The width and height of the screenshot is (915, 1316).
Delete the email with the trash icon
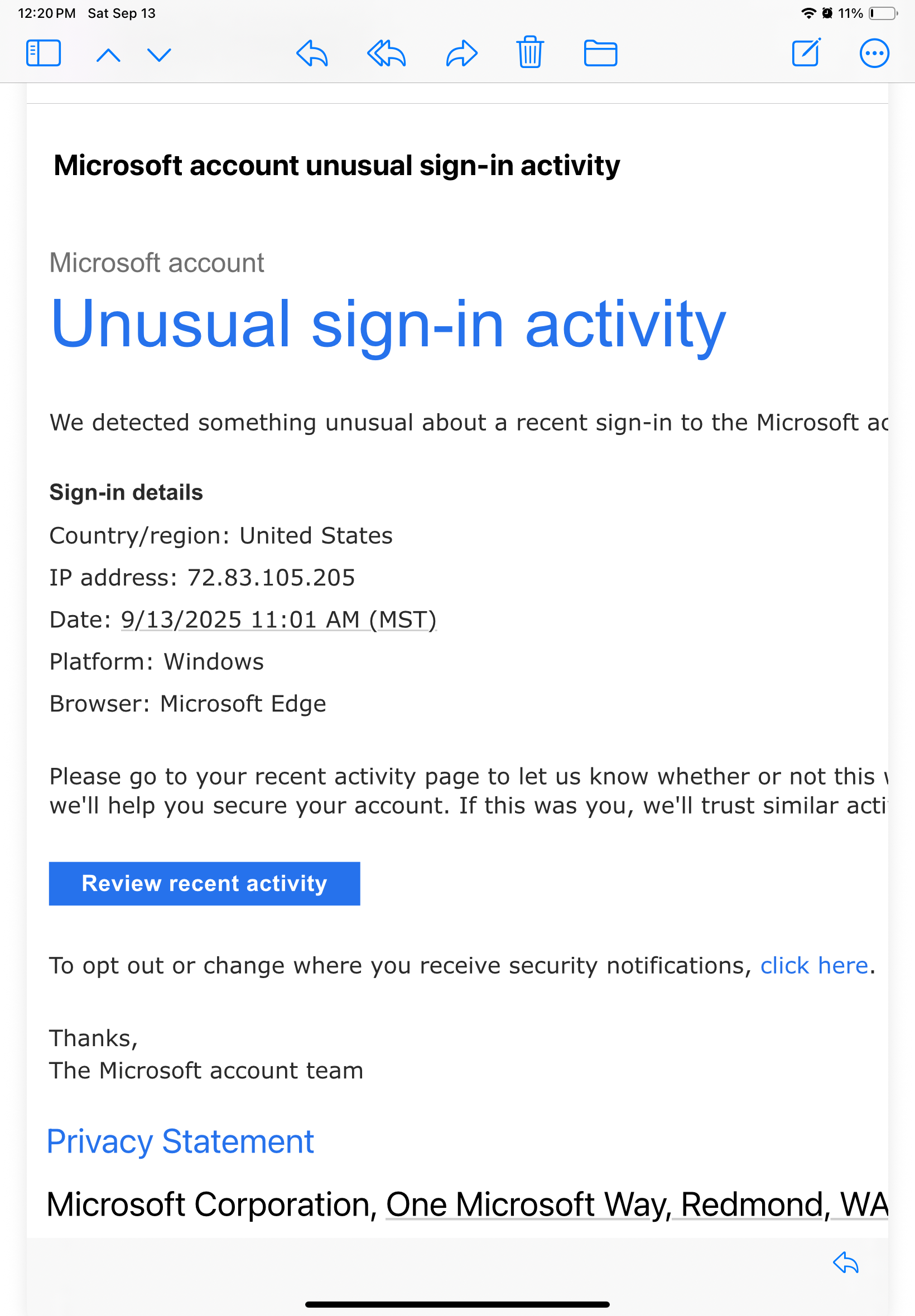point(531,52)
